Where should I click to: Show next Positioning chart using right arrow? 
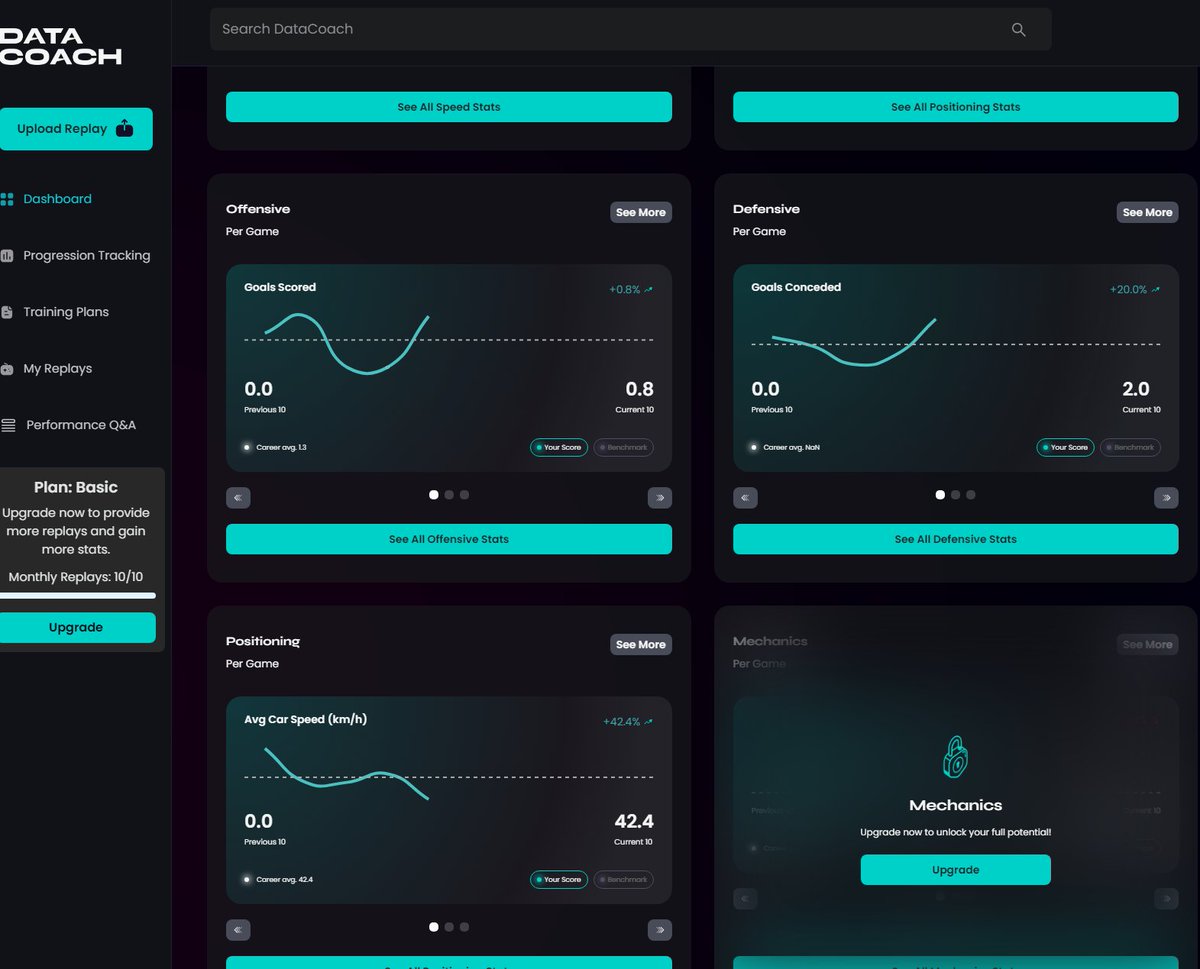coord(660,929)
